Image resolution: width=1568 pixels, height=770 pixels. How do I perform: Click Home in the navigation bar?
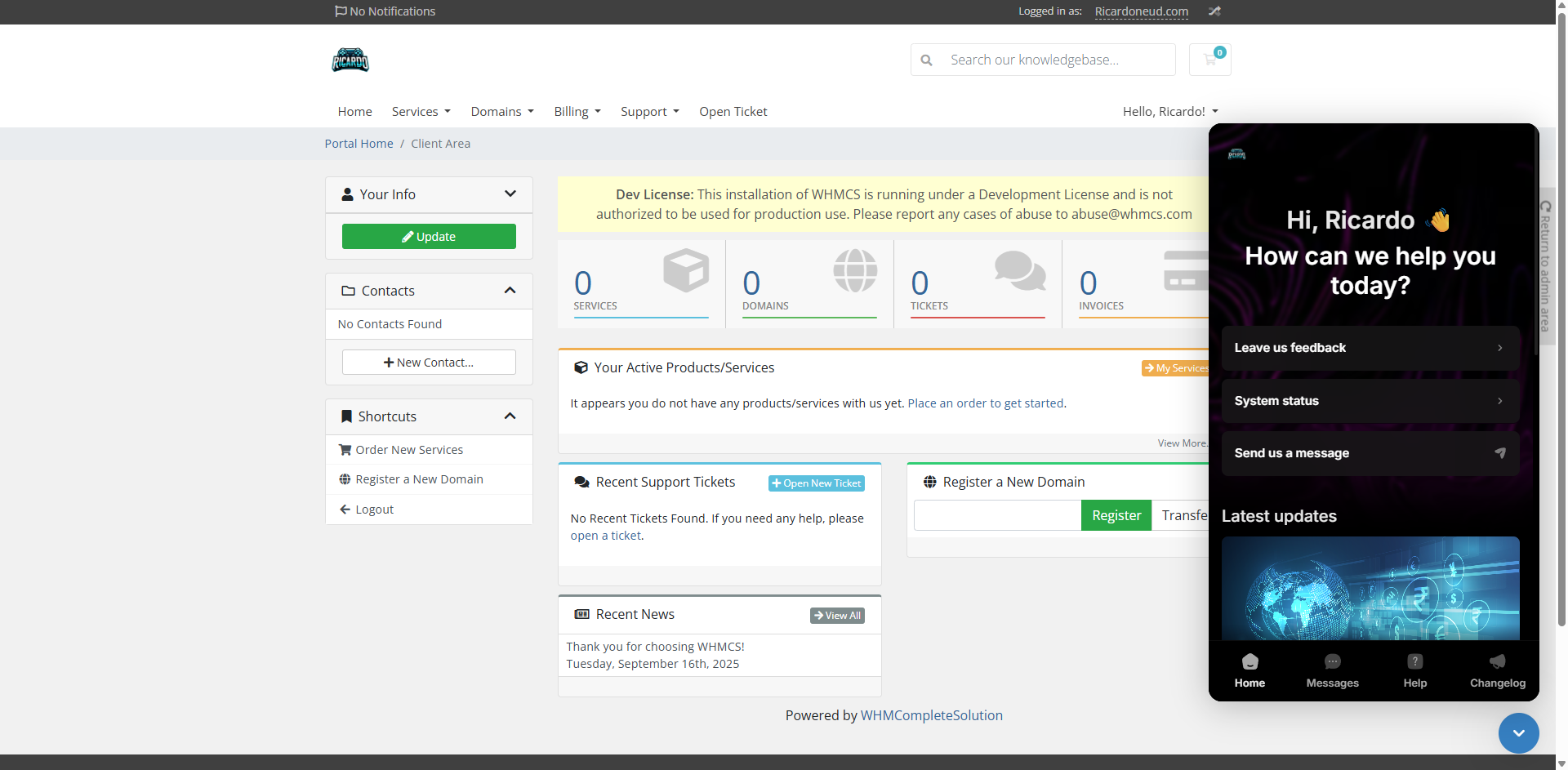pyautogui.click(x=354, y=112)
